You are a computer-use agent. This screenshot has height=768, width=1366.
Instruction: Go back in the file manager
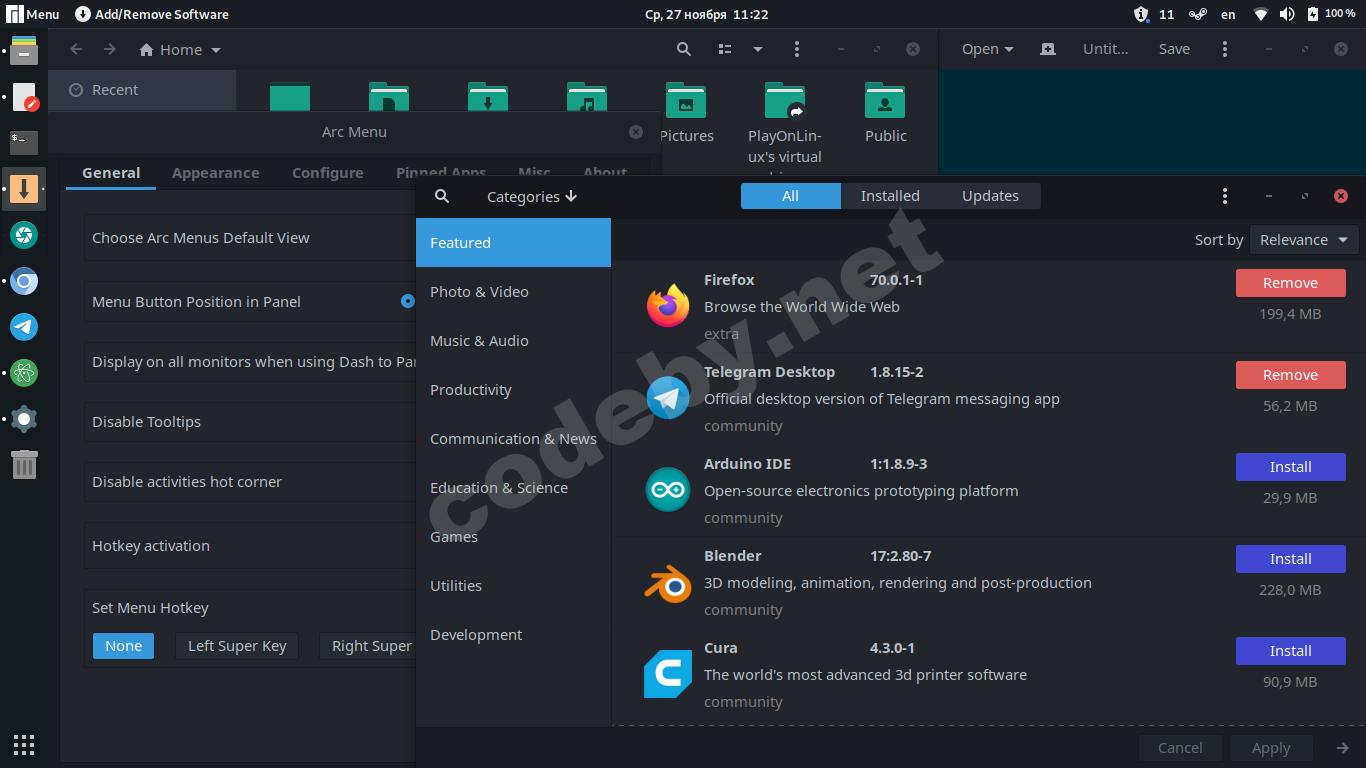pyautogui.click(x=76, y=49)
